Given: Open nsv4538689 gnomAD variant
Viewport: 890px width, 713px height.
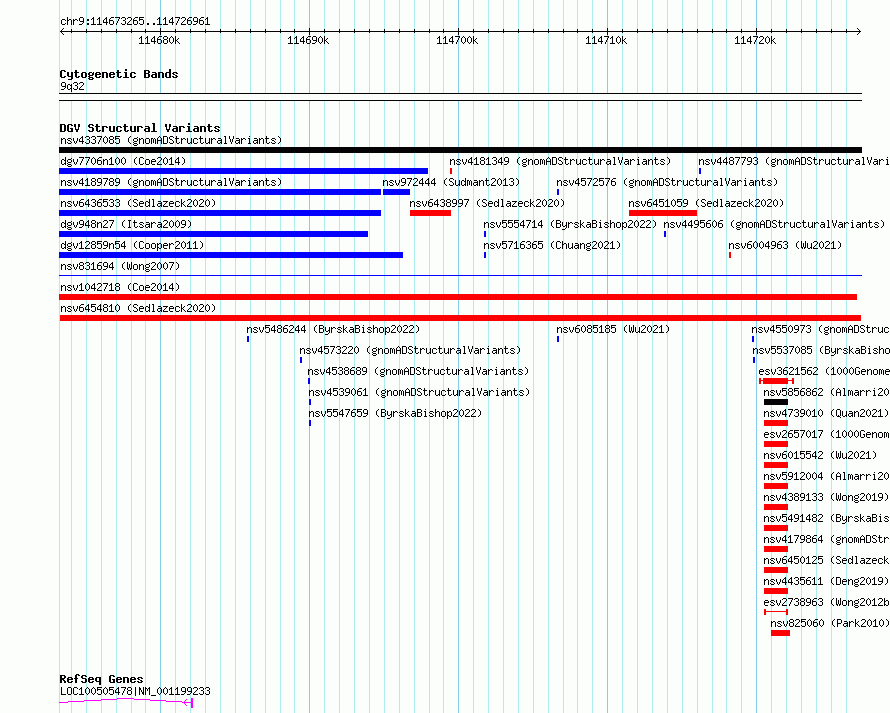Looking at the screenshot, I should click(x=418, y=371).
